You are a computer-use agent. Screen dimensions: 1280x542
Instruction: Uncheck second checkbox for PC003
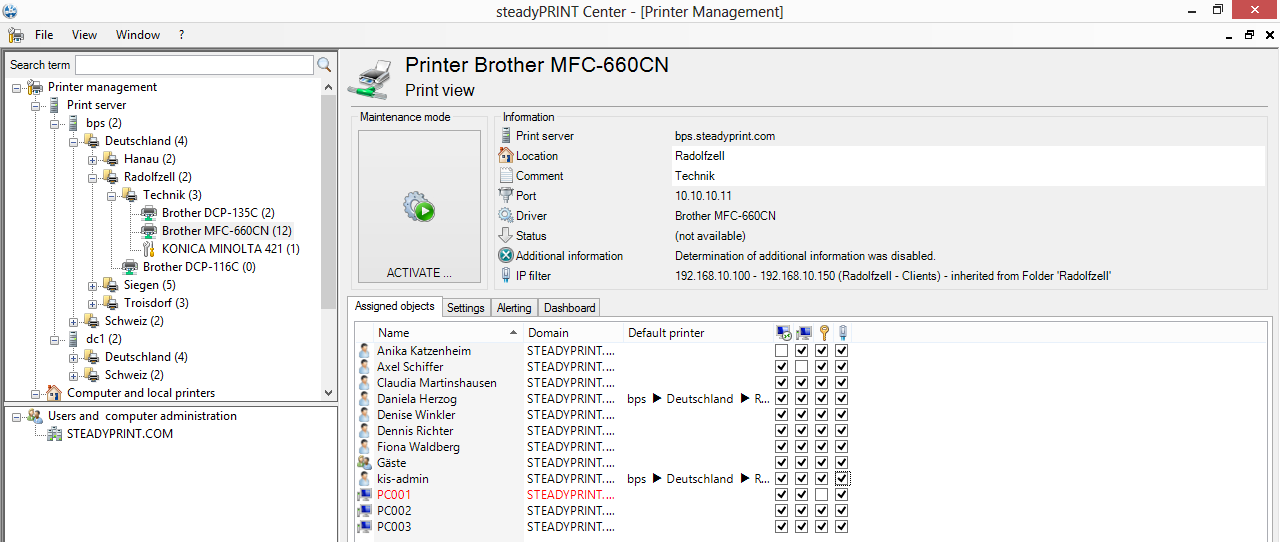tap(802, 527)
